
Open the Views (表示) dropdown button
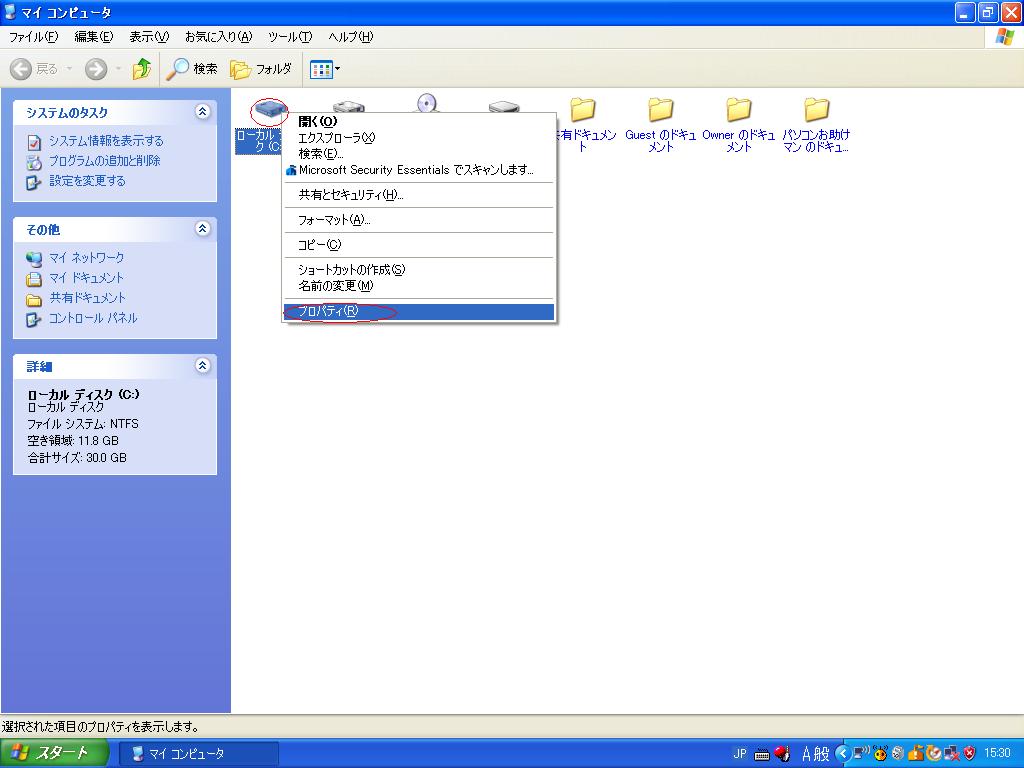point(325,69)
